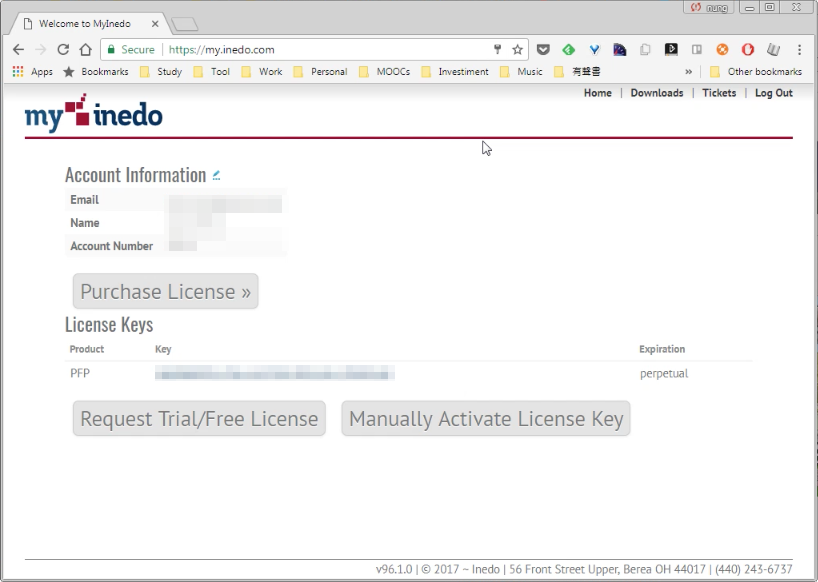Open the Work bookmarks folder

(262, 71)
